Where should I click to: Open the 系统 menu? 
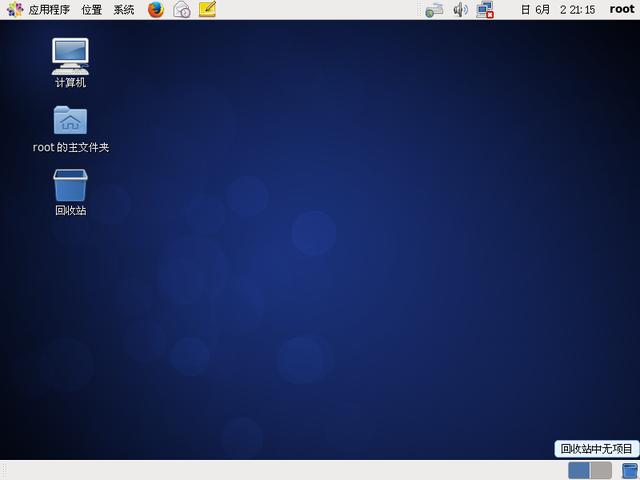point(124,9)
